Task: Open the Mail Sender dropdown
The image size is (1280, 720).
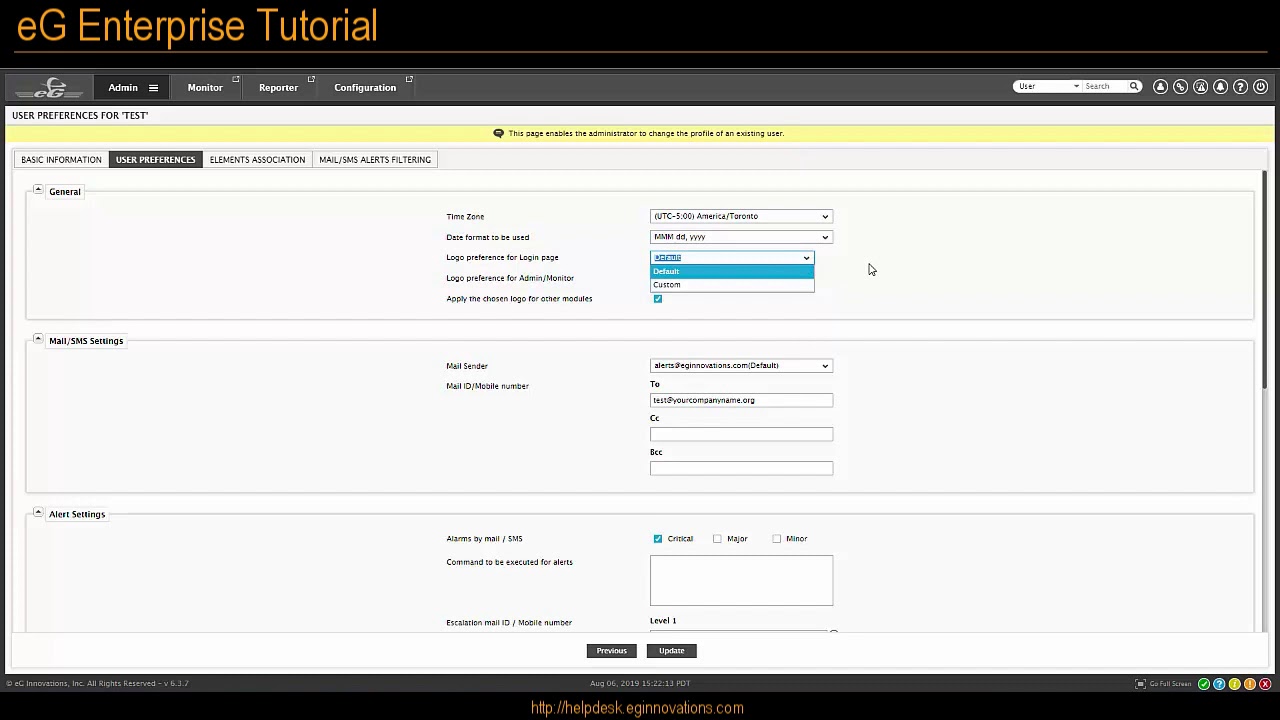Action: pyautogui.click(x=741, y=366)
